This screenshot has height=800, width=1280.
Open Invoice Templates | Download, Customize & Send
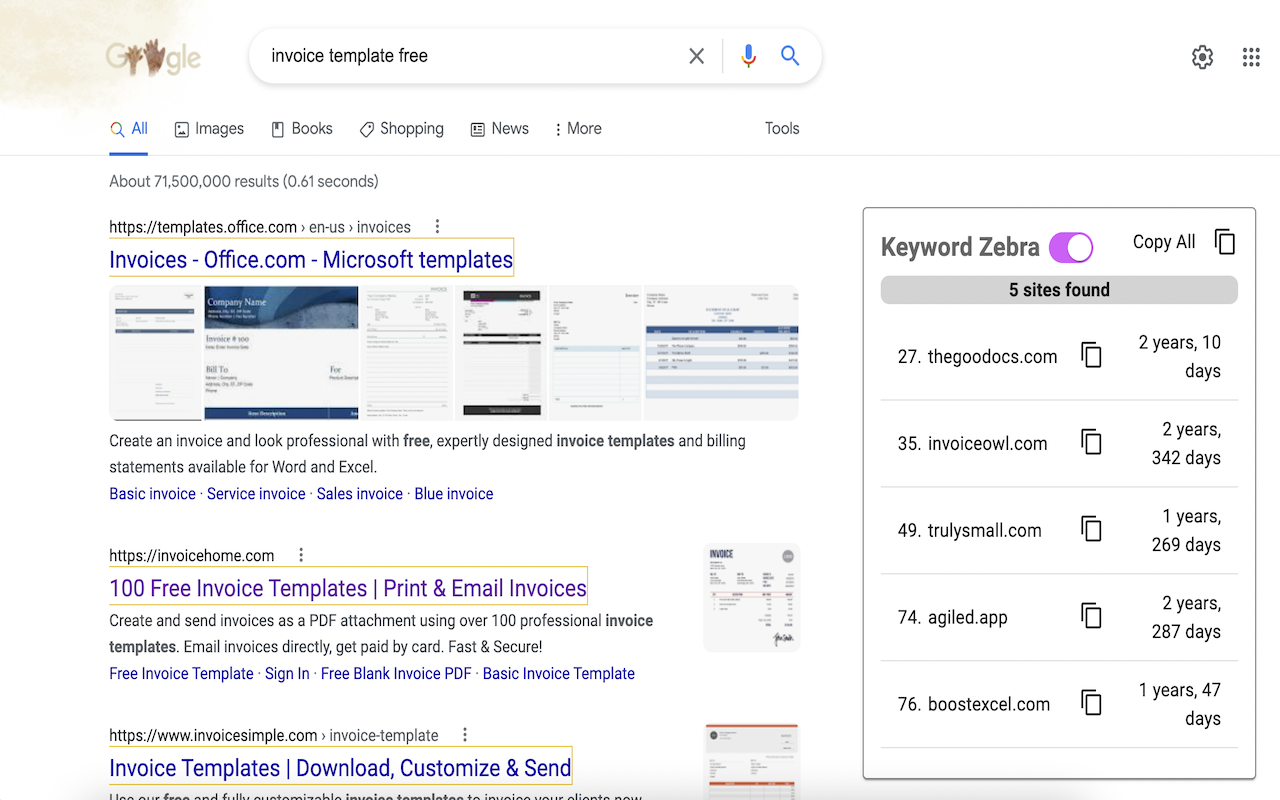coord(340,768)
